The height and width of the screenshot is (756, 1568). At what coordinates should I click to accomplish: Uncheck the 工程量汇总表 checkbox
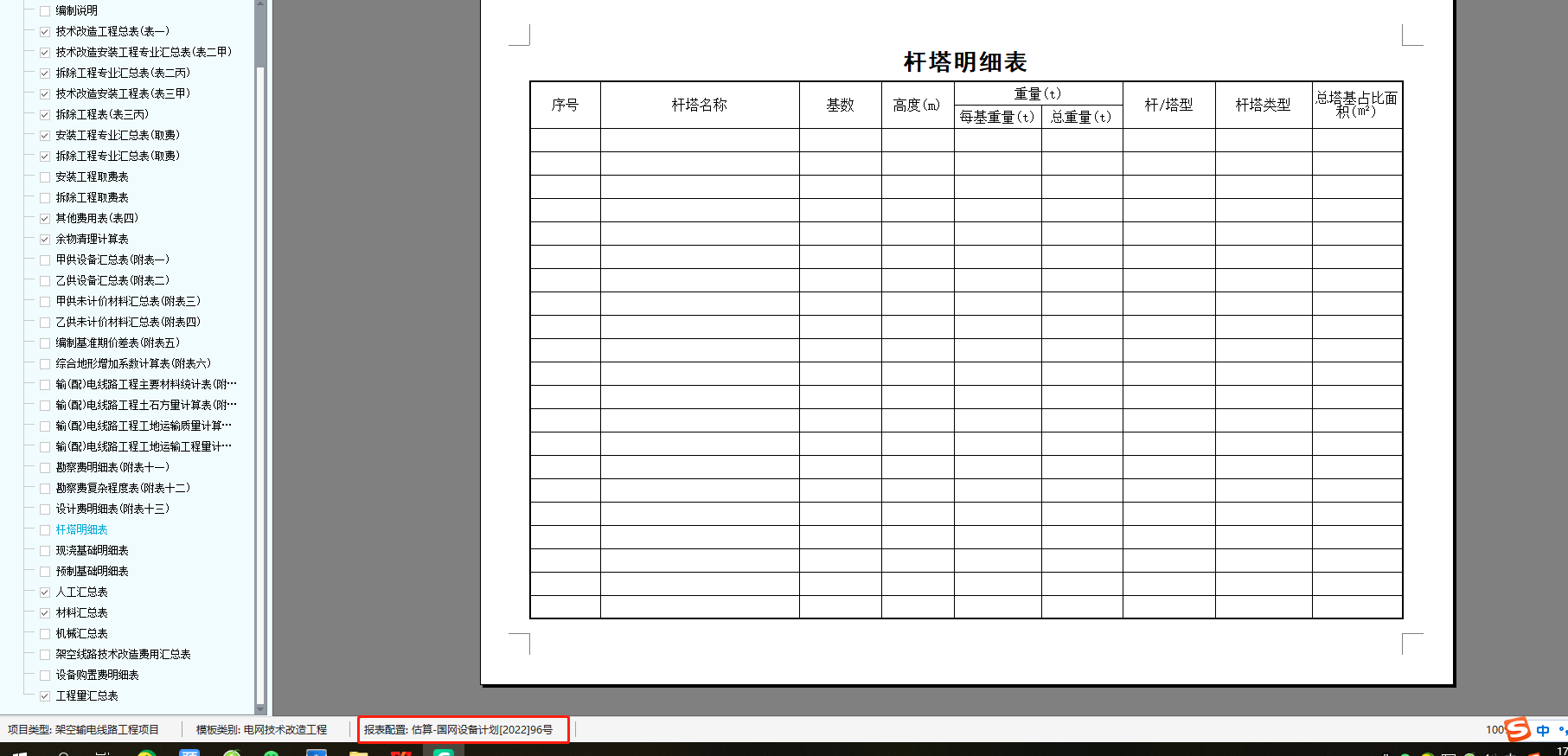click(x=45, y=696)
